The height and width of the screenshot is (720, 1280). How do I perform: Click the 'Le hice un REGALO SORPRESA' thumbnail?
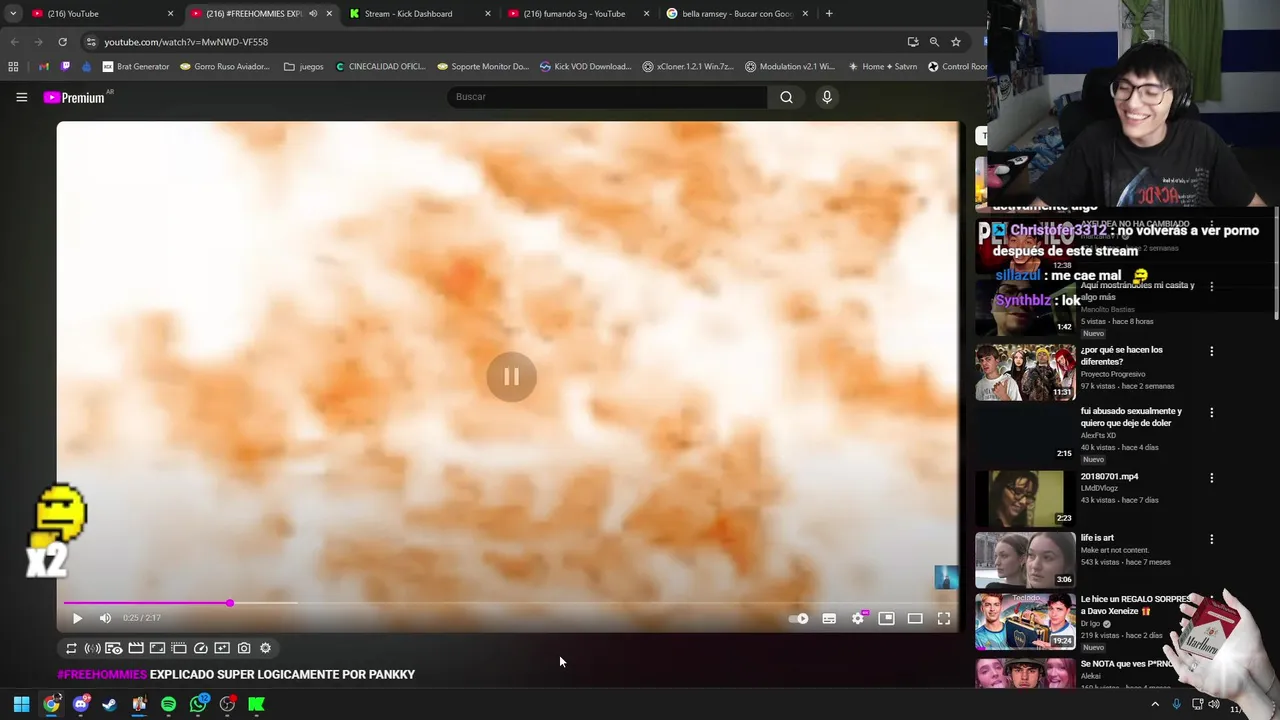coord(1025,621)
